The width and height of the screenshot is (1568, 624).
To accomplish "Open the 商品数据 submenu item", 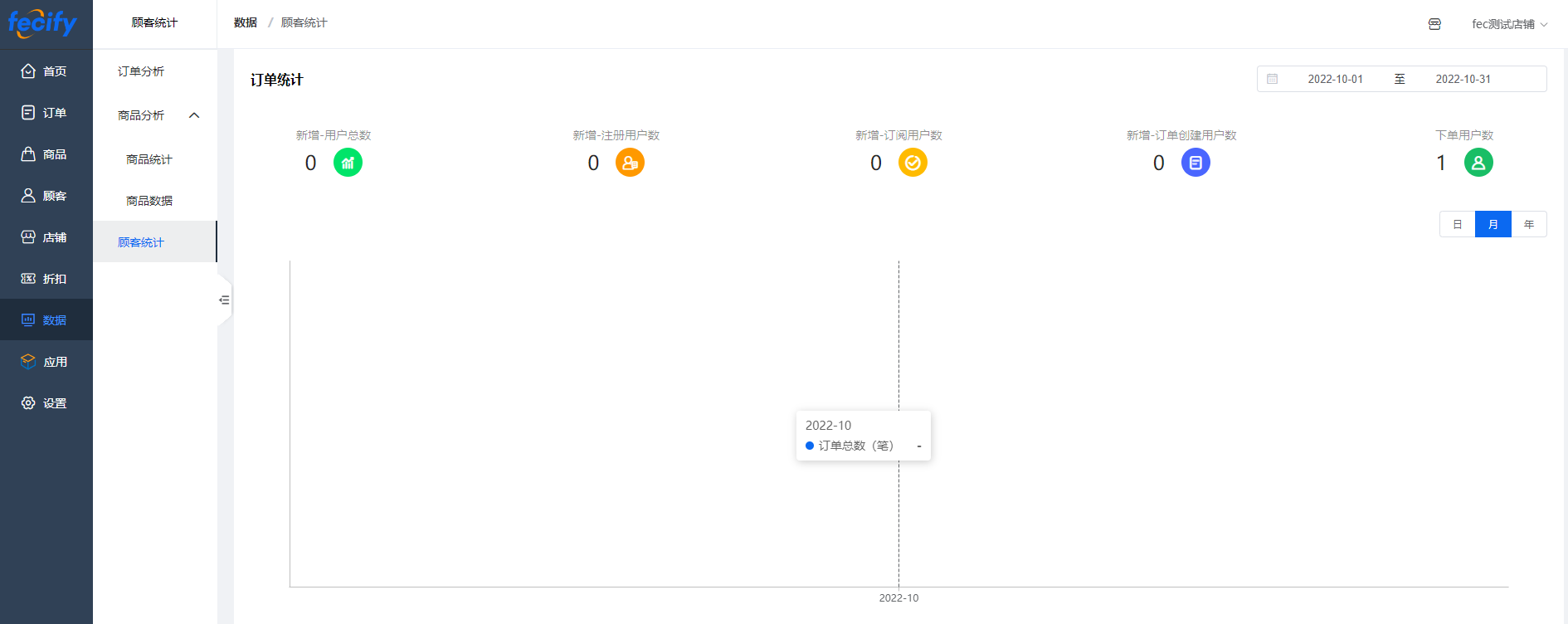I will (x=149, y=201).
